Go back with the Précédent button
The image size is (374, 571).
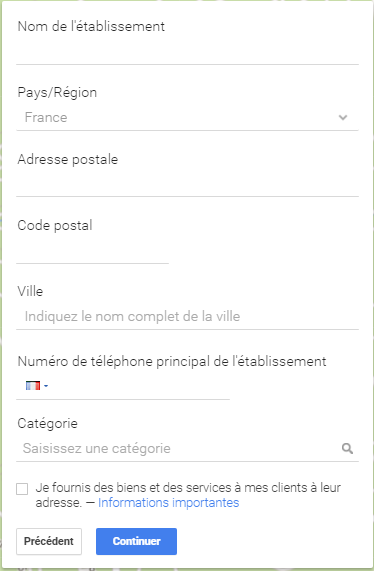coord(49,542)
